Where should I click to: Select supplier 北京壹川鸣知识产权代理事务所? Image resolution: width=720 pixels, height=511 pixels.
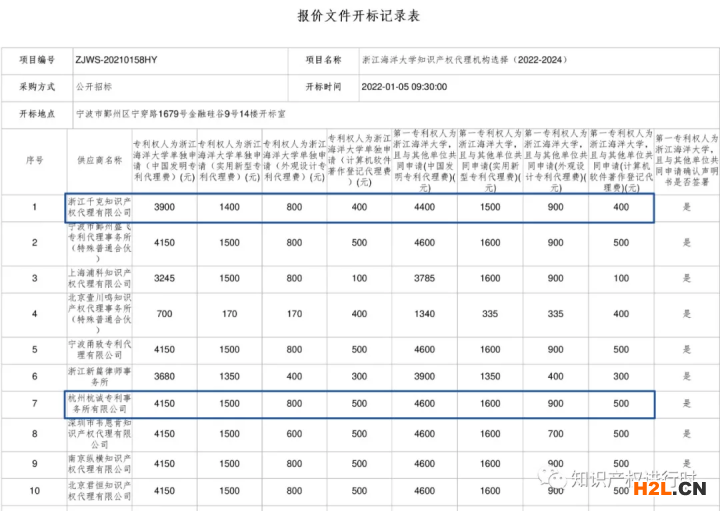pyautogui.click(x=100, y=314)
